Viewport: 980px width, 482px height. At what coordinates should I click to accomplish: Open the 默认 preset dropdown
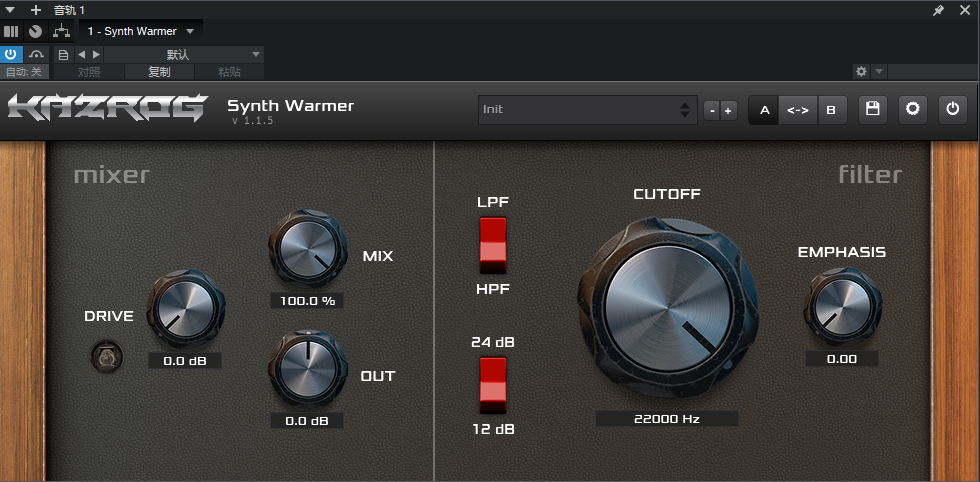tap(184, 55)
